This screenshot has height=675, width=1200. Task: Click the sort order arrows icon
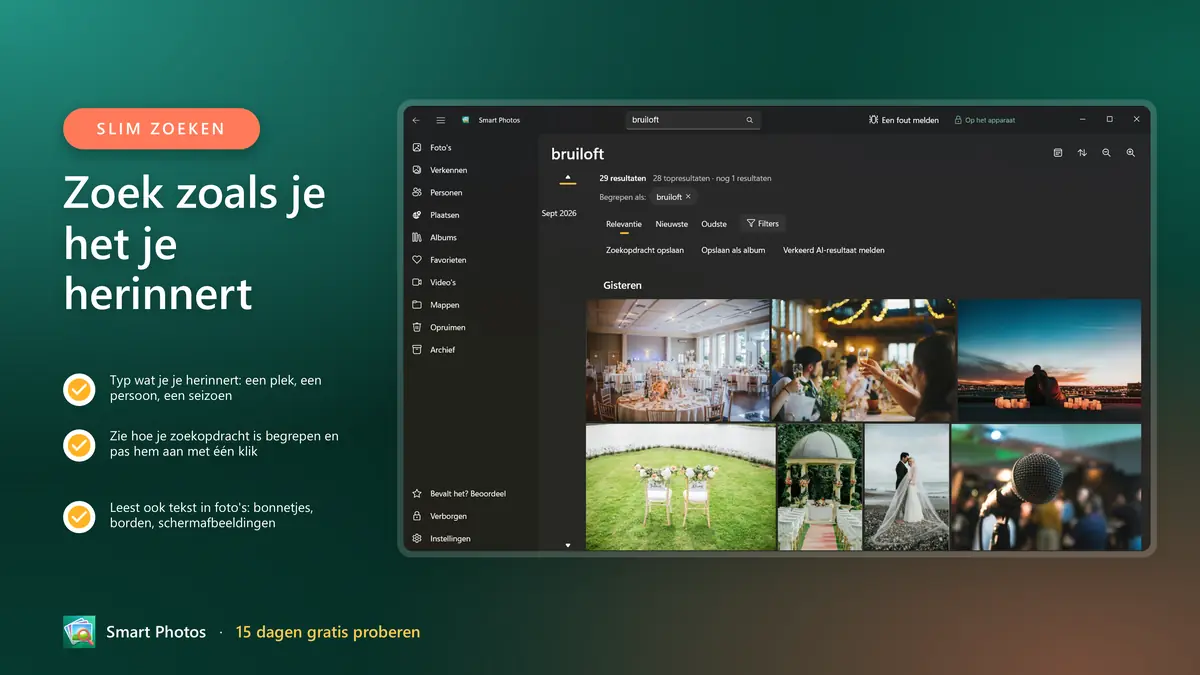(x=1082, y=153)
